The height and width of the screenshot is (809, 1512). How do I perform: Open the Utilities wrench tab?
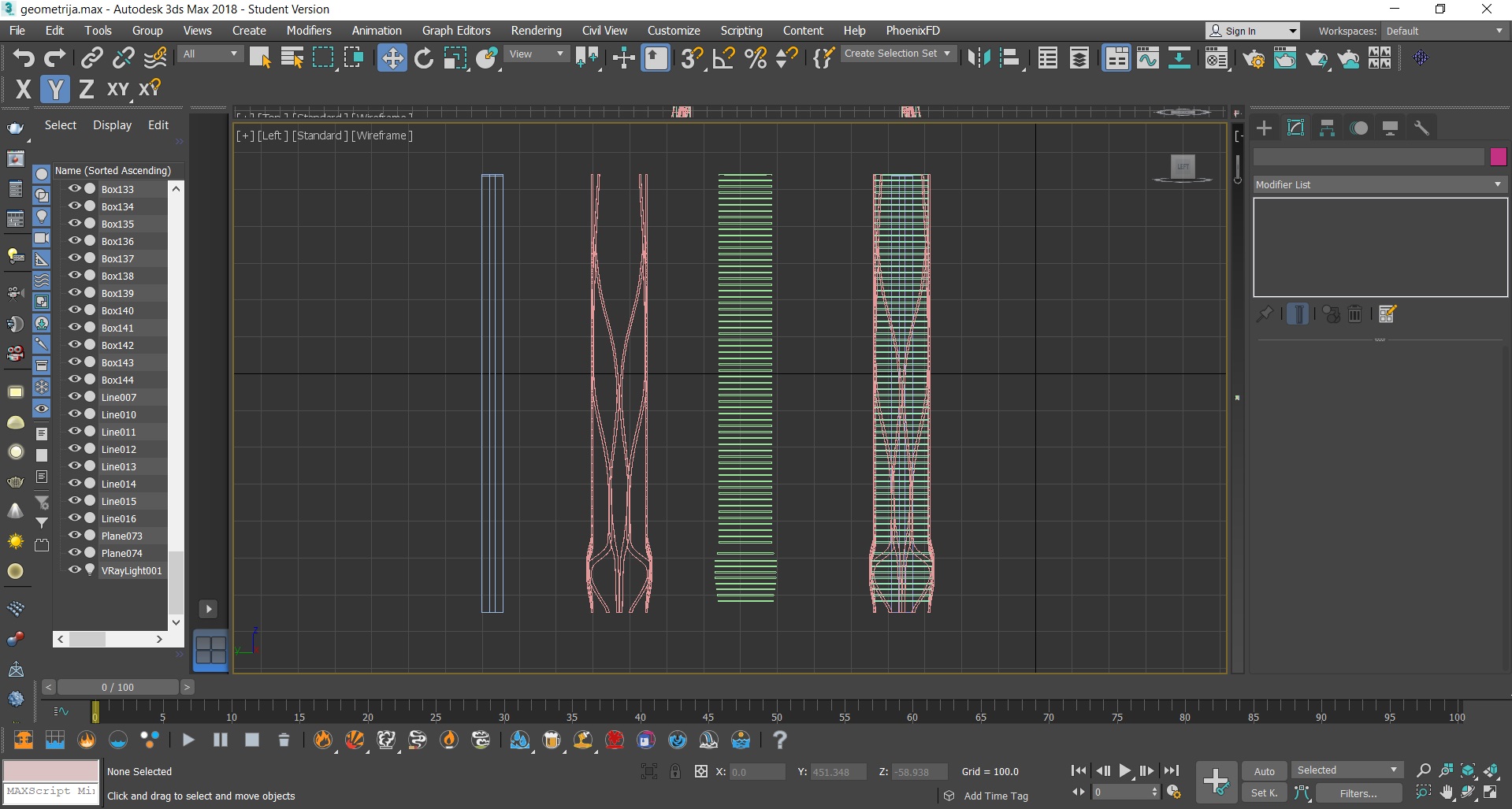coord(1422,128)
